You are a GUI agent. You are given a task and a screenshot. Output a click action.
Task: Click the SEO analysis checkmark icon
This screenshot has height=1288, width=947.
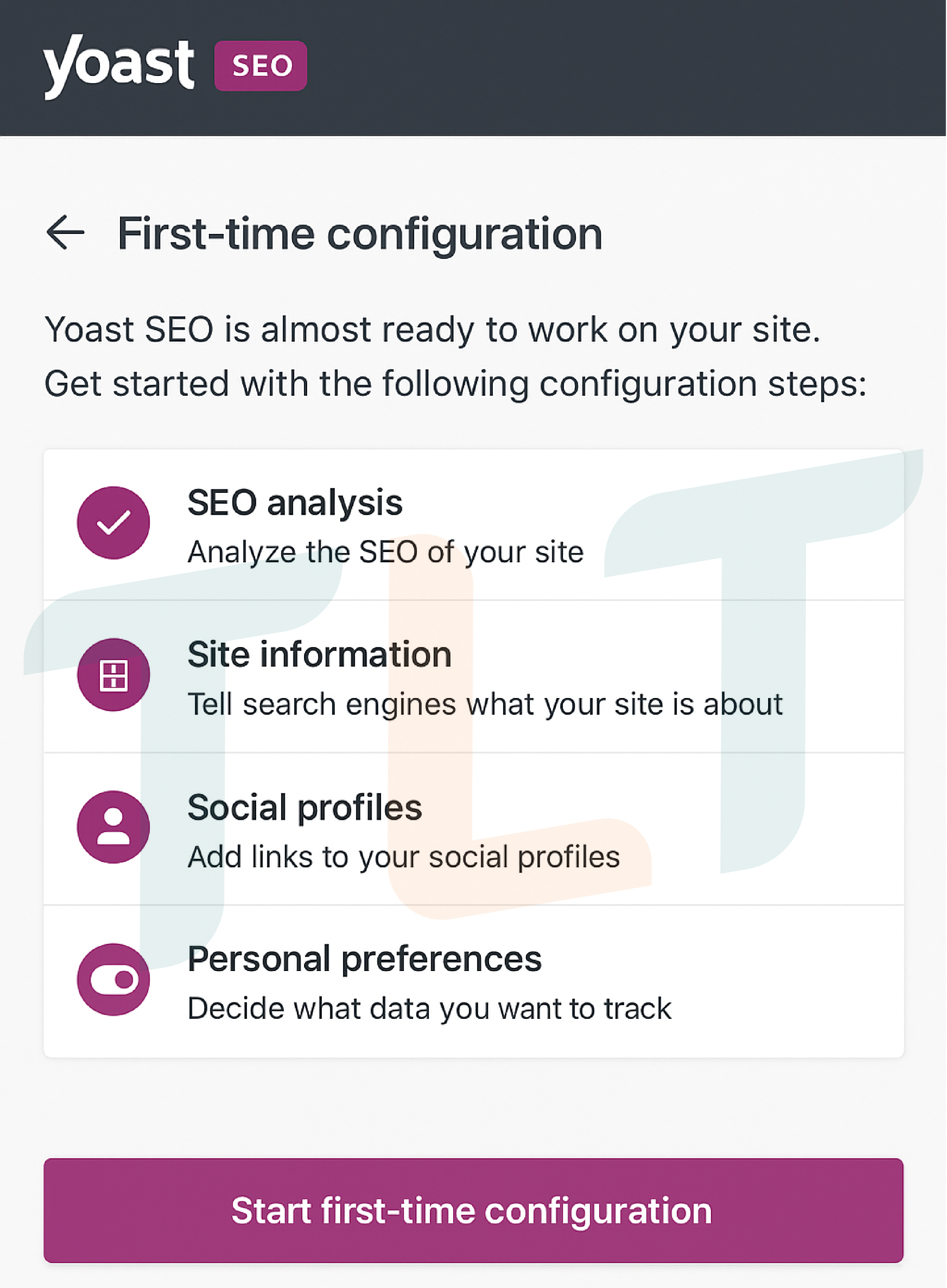point(114,523)
